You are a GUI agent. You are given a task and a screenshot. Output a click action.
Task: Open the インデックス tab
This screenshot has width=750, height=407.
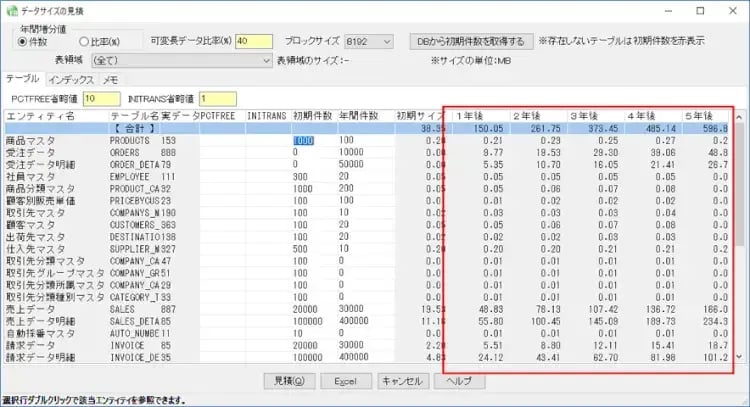tap(70, 78)
